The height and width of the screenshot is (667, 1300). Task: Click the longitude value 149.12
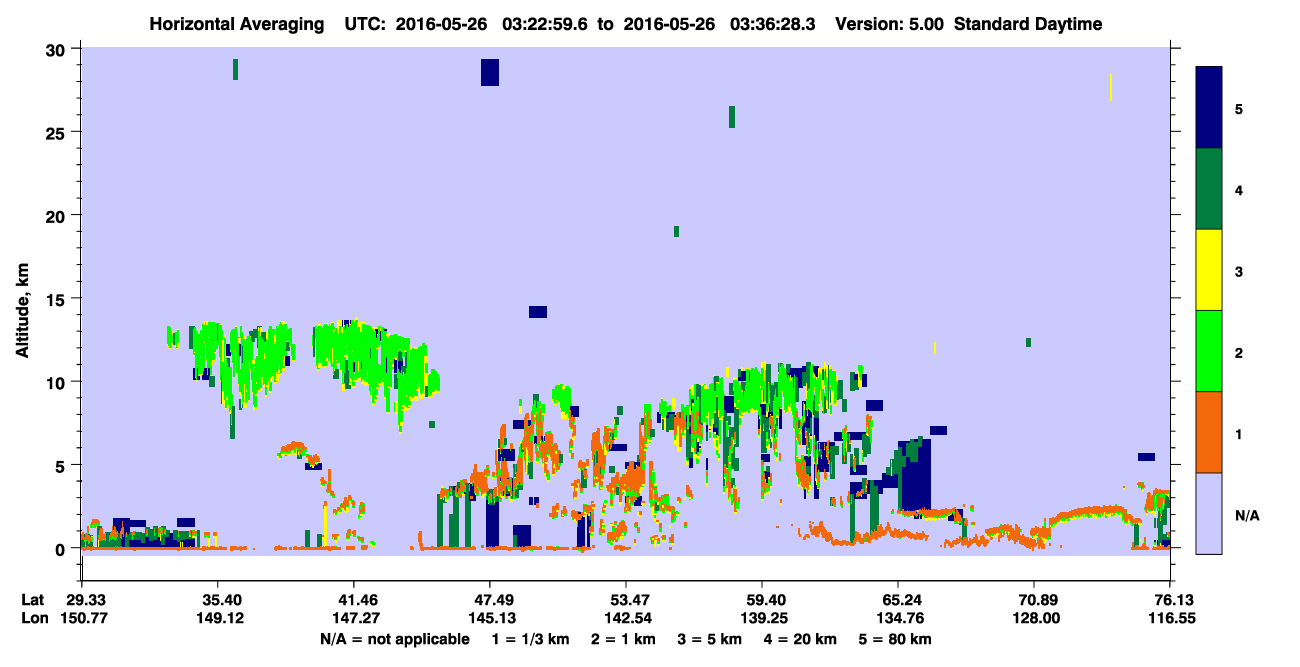[218, 619]
